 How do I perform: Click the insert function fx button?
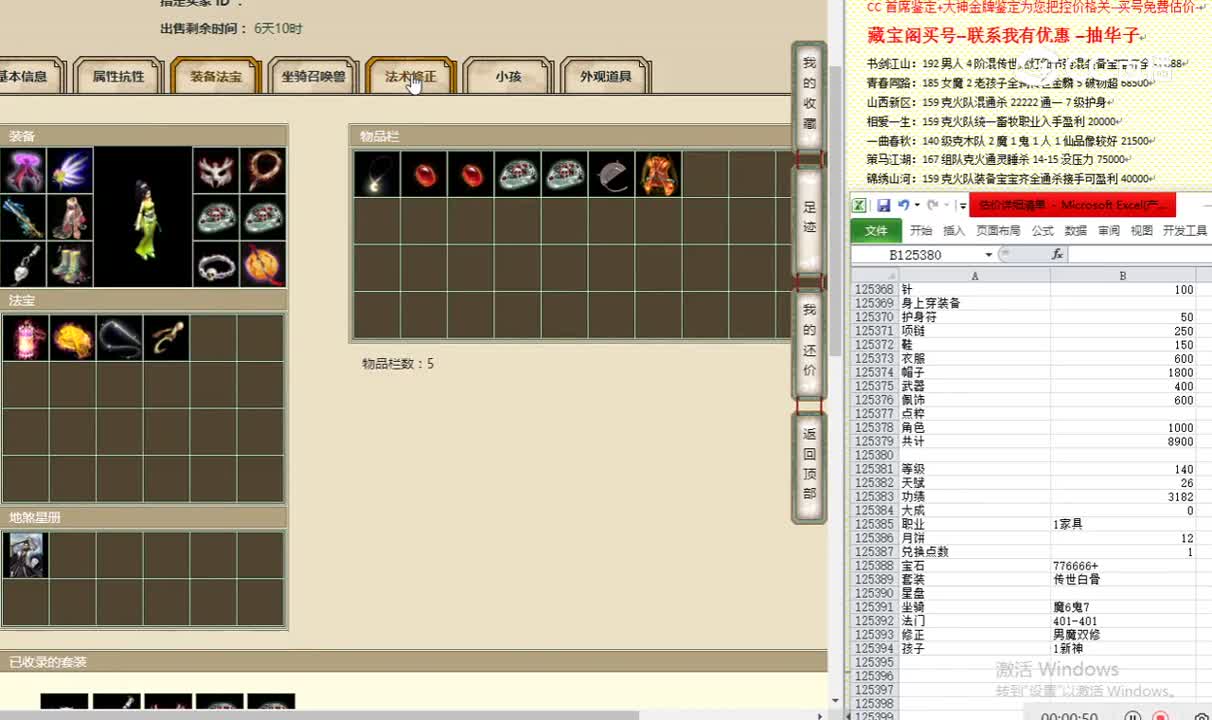[x=1057, y=254]
